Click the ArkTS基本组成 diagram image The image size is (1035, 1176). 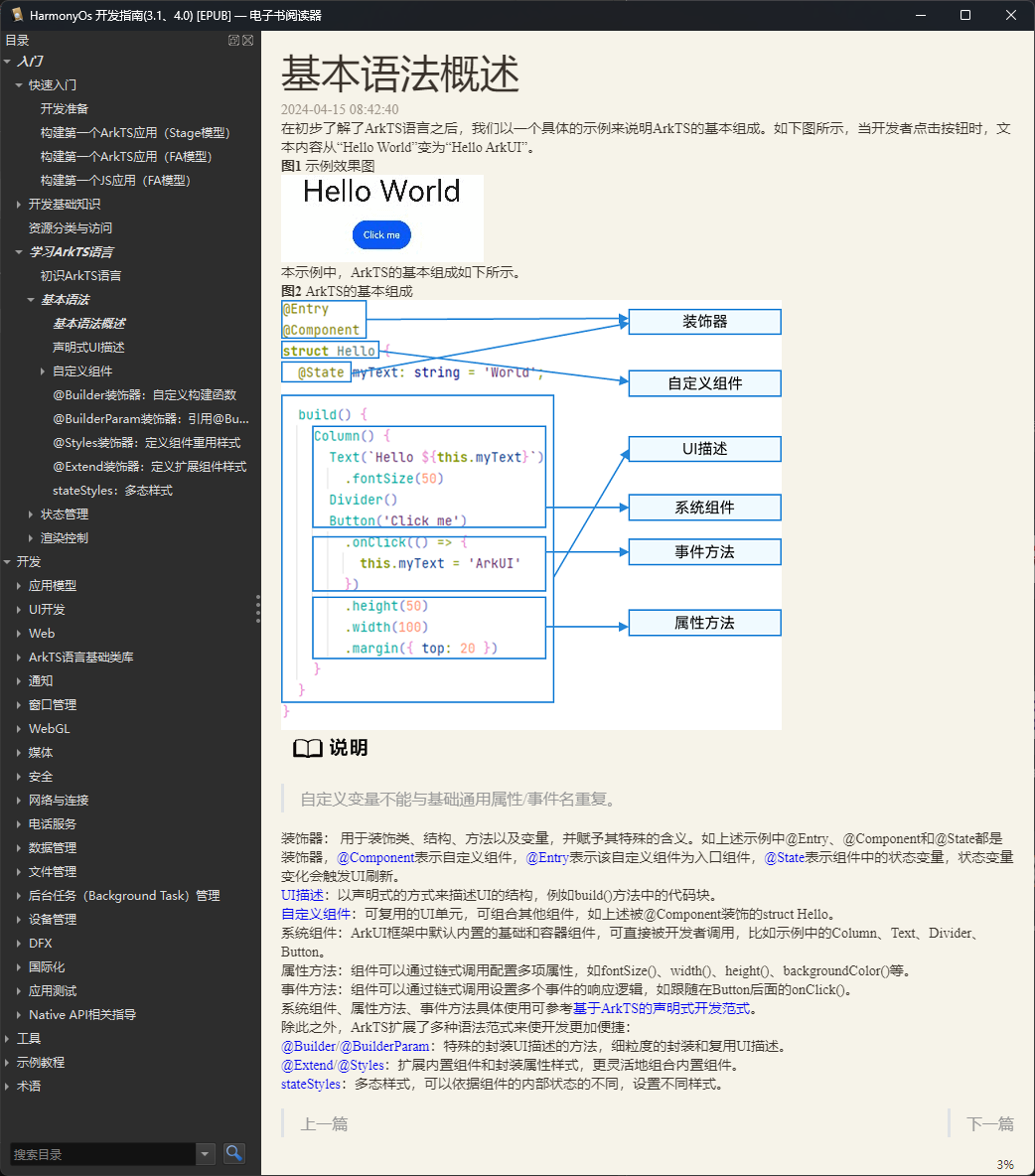(x=531, y=514)
